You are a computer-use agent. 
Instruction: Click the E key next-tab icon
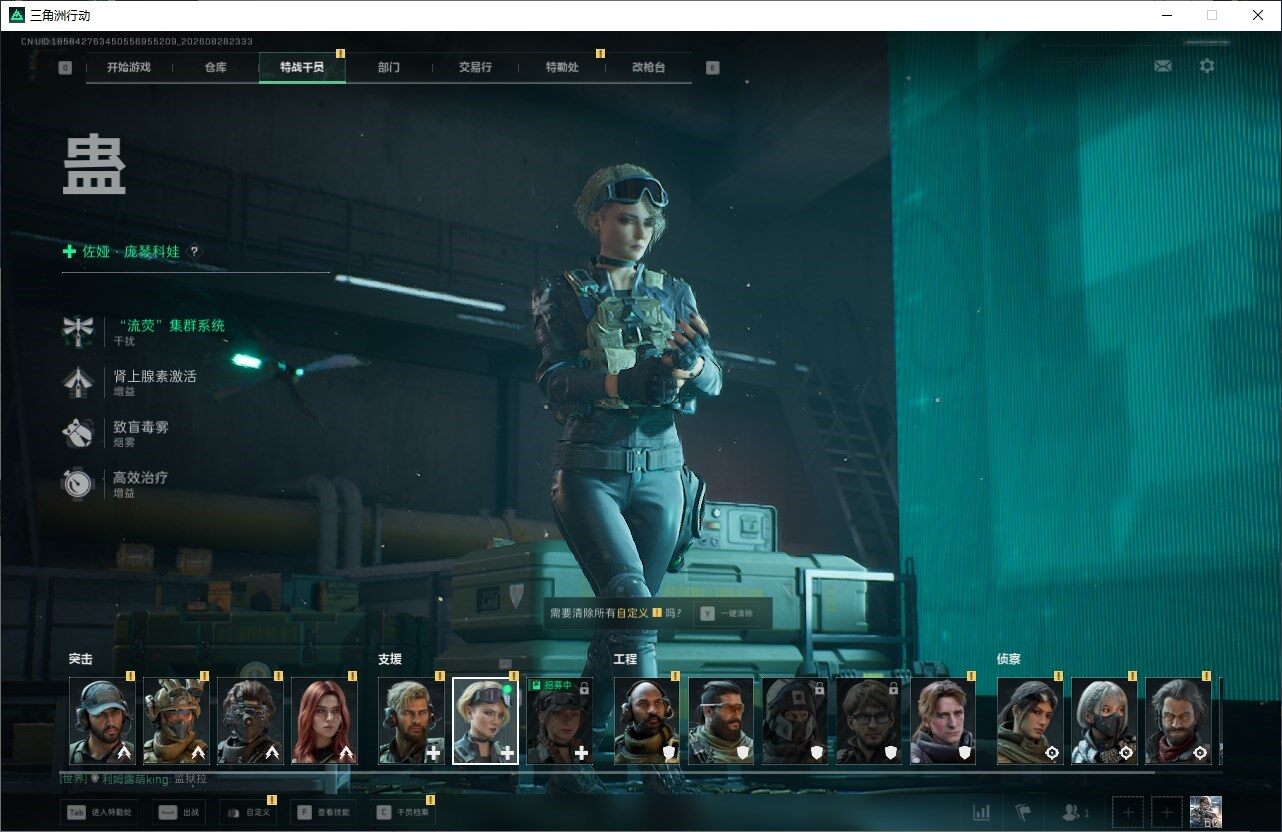coord(712,68)
